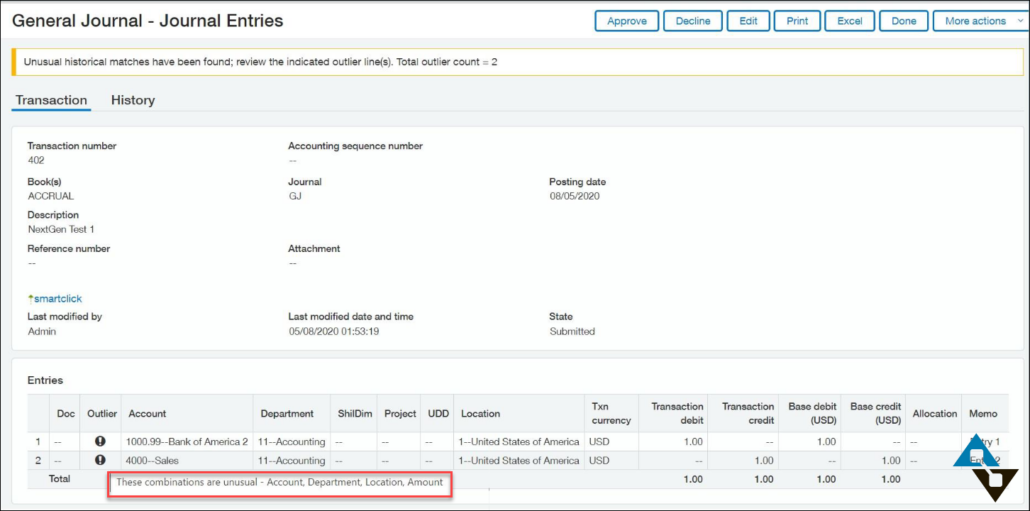This screenshot has width=1030, height=511.
Task: Export the entry with the Excel button
Action: tap(849, 21)
